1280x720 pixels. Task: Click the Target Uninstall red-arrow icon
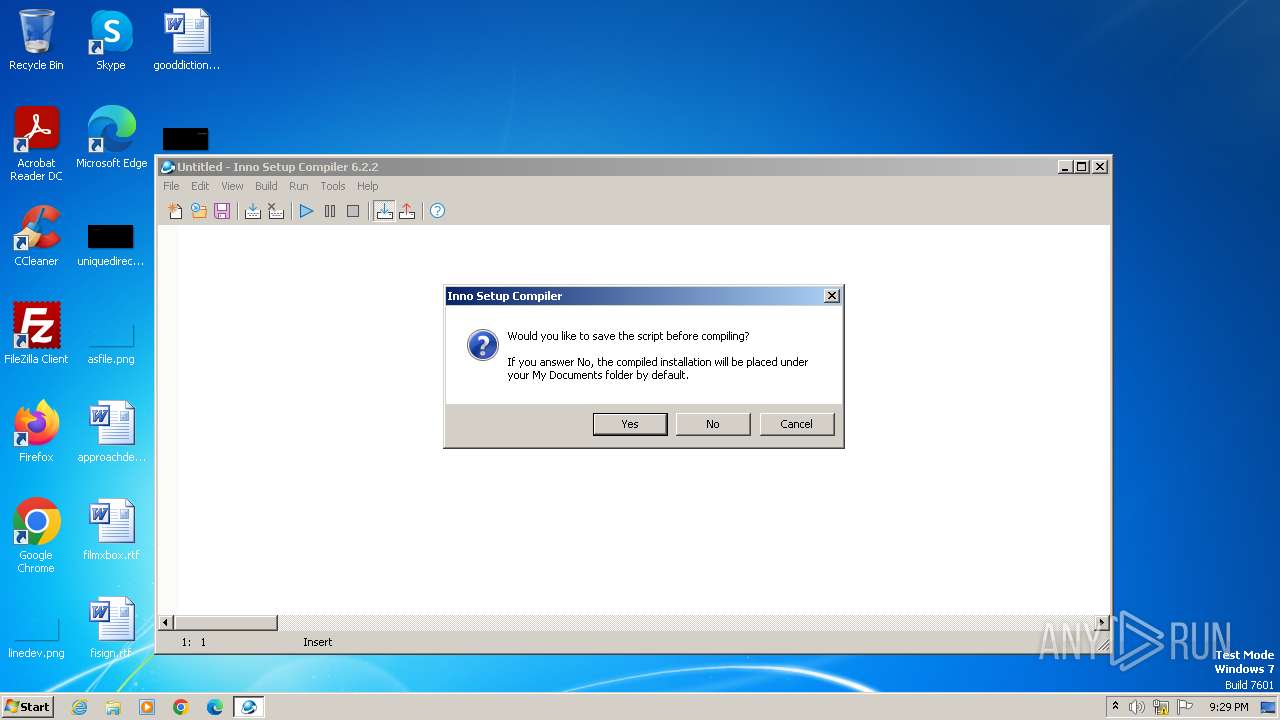(407, 211)
